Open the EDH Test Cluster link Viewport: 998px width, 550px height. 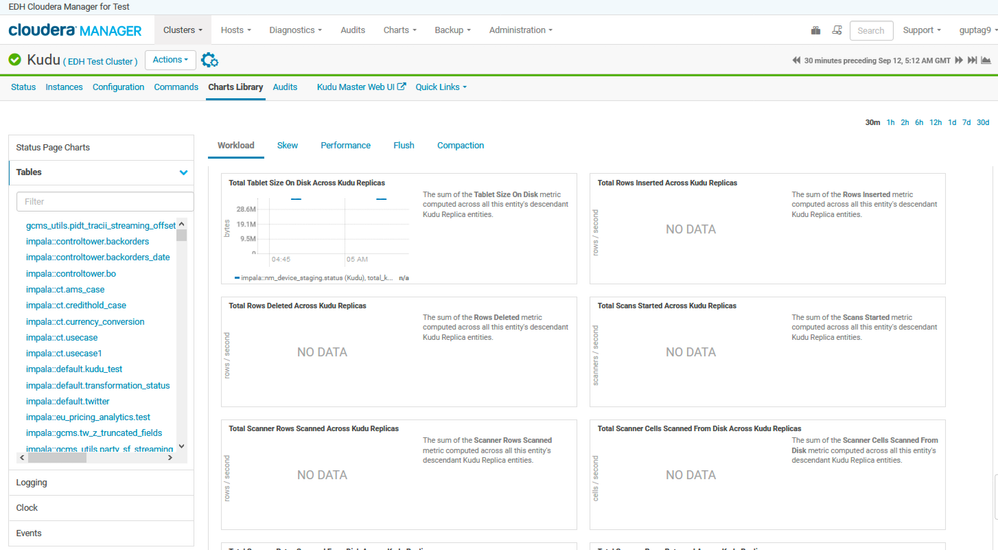pyautogui.click(x=100, y=62)
